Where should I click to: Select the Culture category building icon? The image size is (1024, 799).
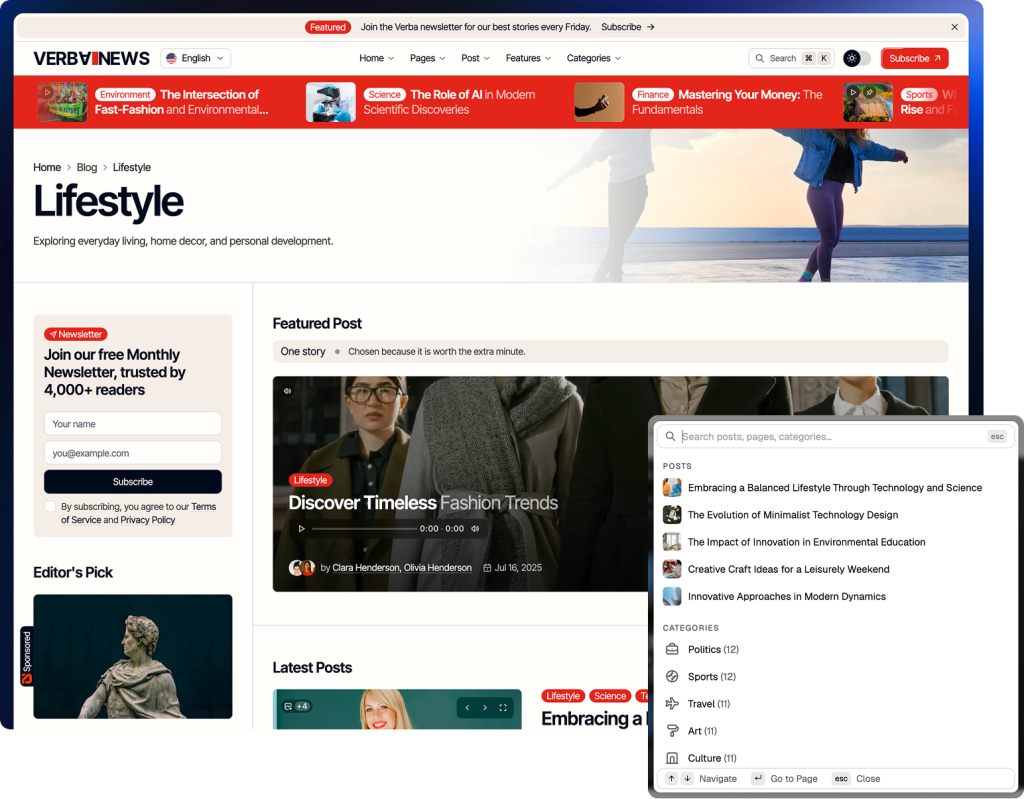click(x=672, y=758)
